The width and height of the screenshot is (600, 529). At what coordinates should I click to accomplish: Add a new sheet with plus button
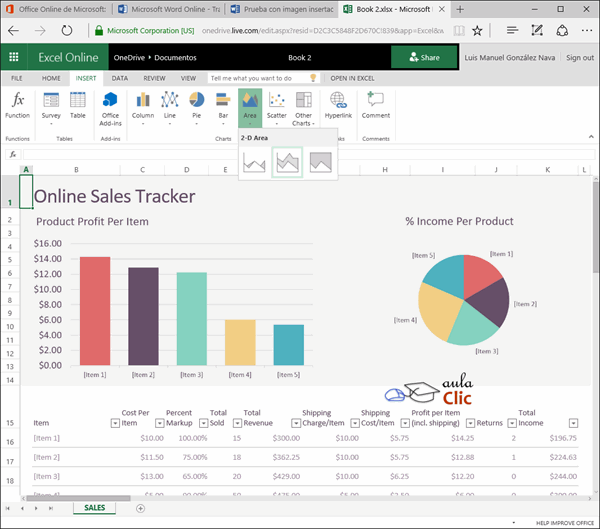pos(140,508)
